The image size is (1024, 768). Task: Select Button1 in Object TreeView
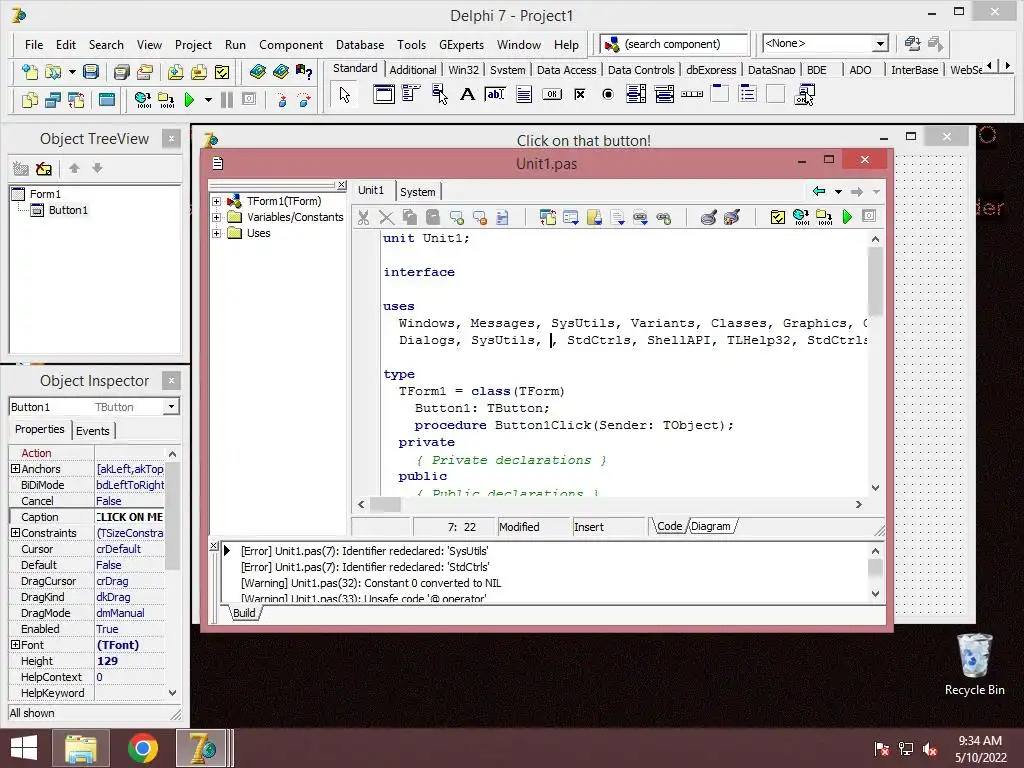(68, 210)
